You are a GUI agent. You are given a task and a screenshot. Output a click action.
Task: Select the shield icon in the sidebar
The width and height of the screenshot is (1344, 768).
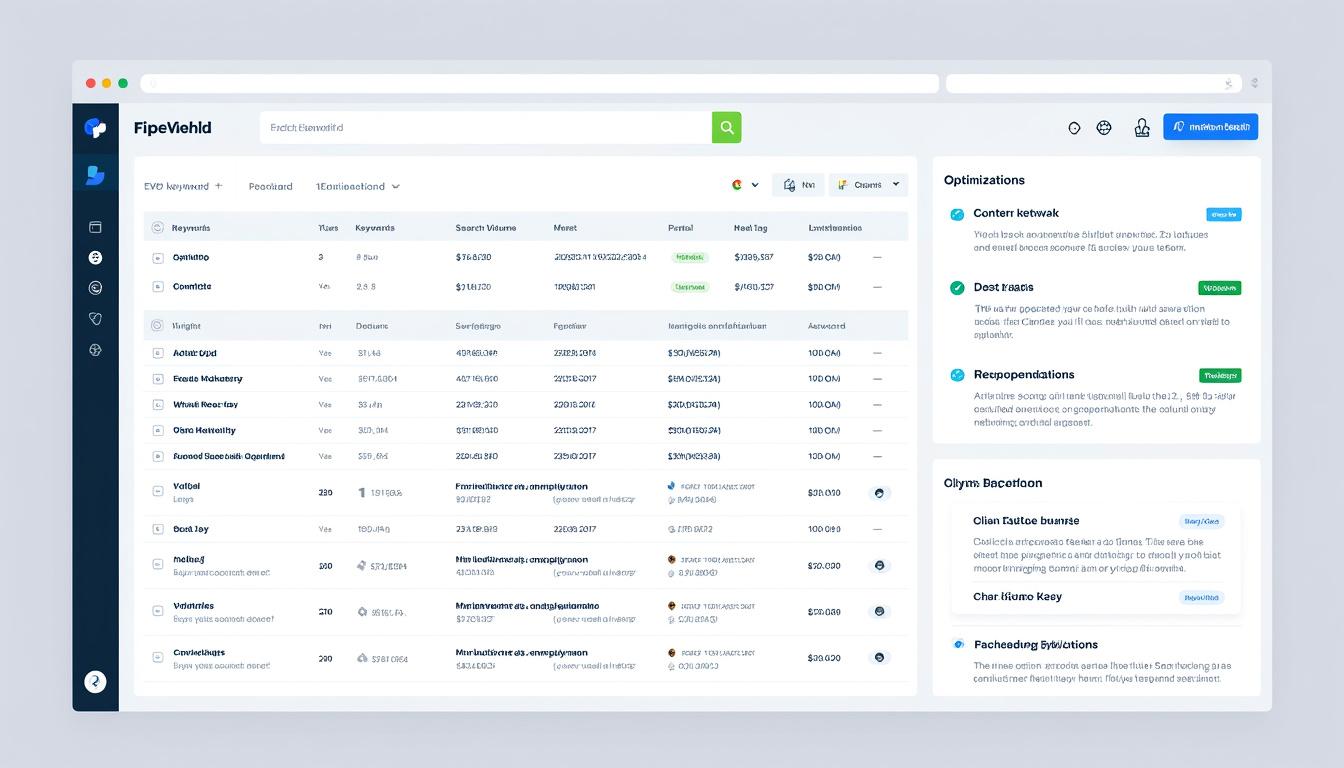click(x=96, y=318)
